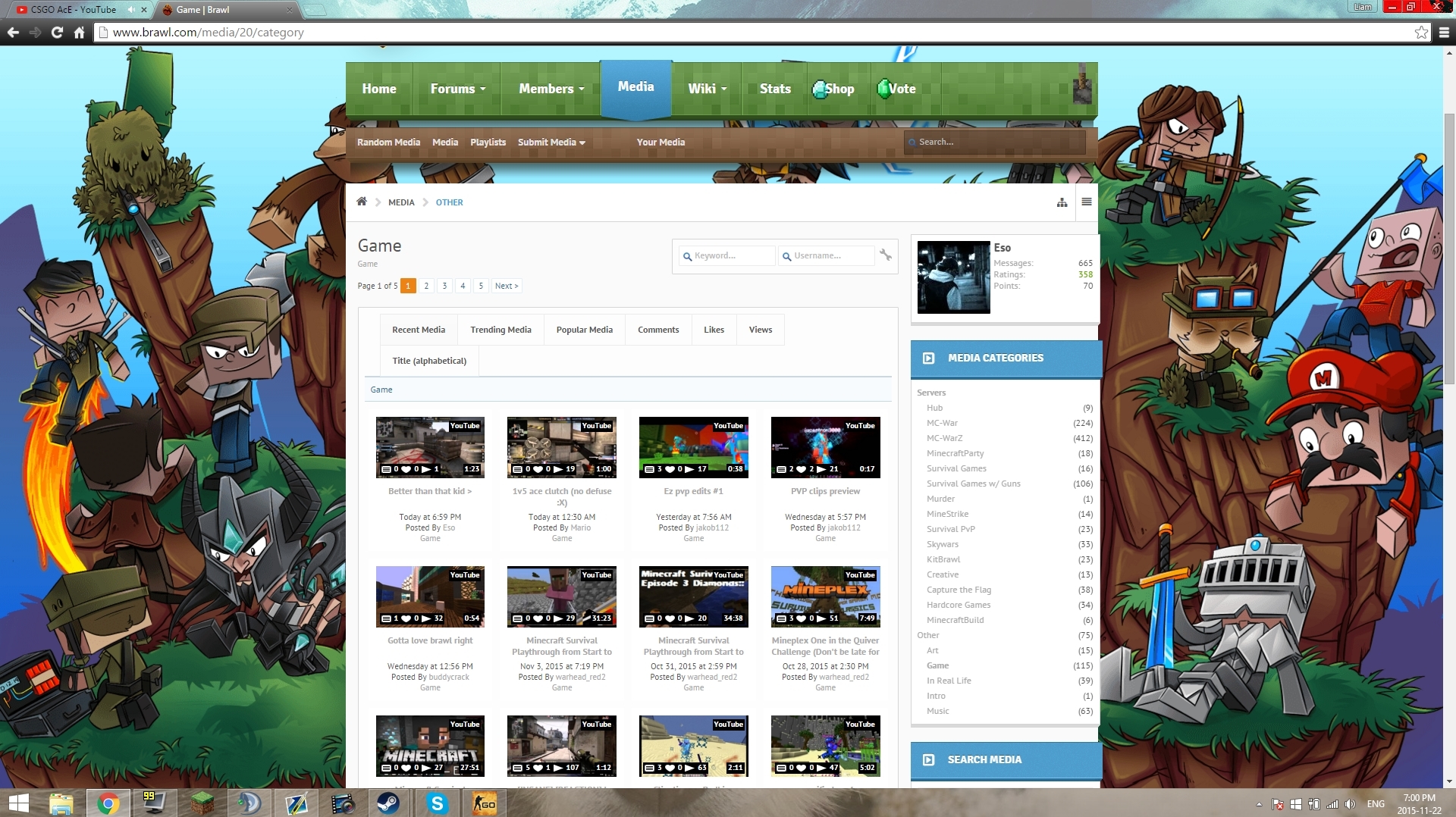
Task: View poster warhead_red2 on Mineplex video
Action: (843, 677)
